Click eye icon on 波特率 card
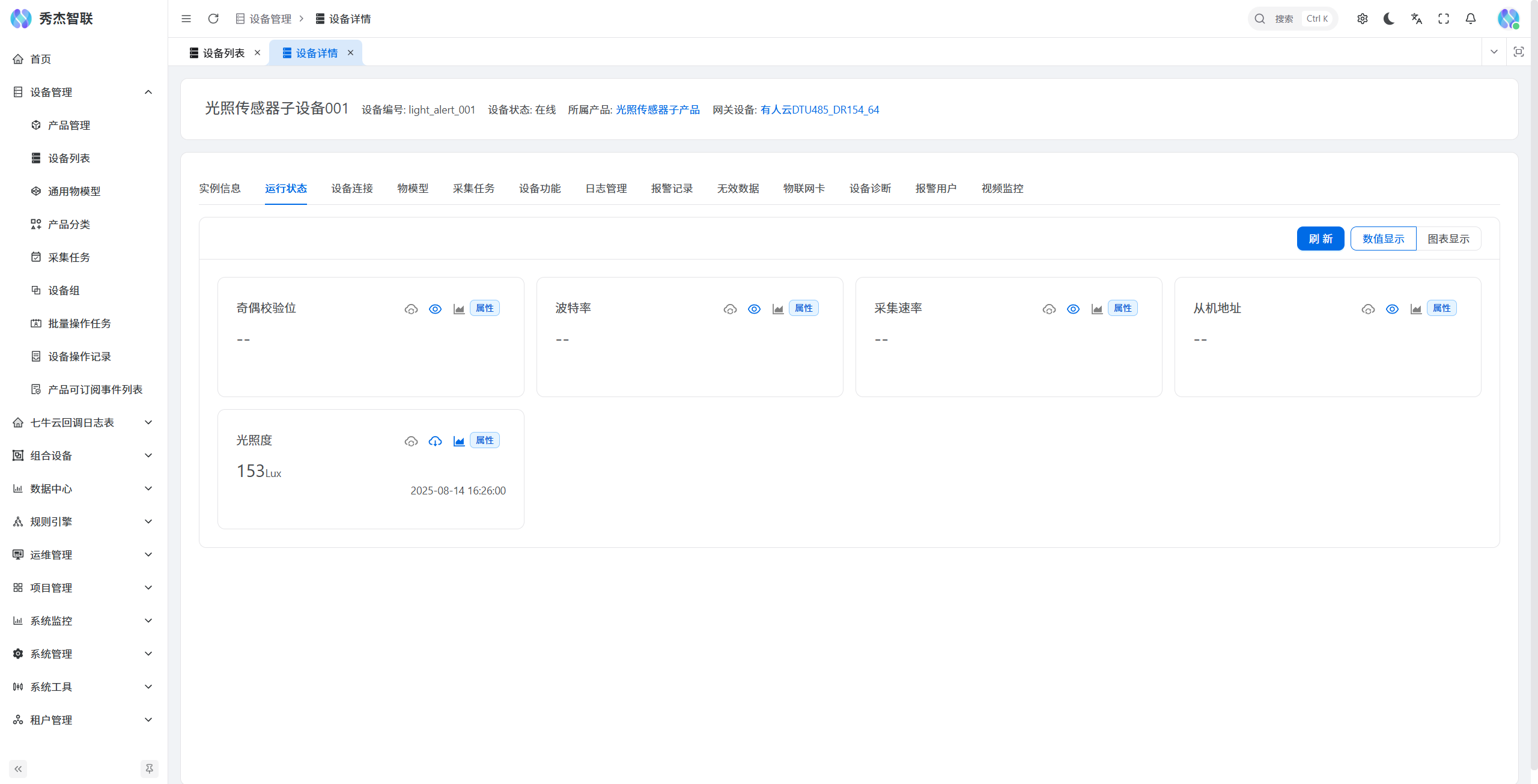 (x=754, y=309)
